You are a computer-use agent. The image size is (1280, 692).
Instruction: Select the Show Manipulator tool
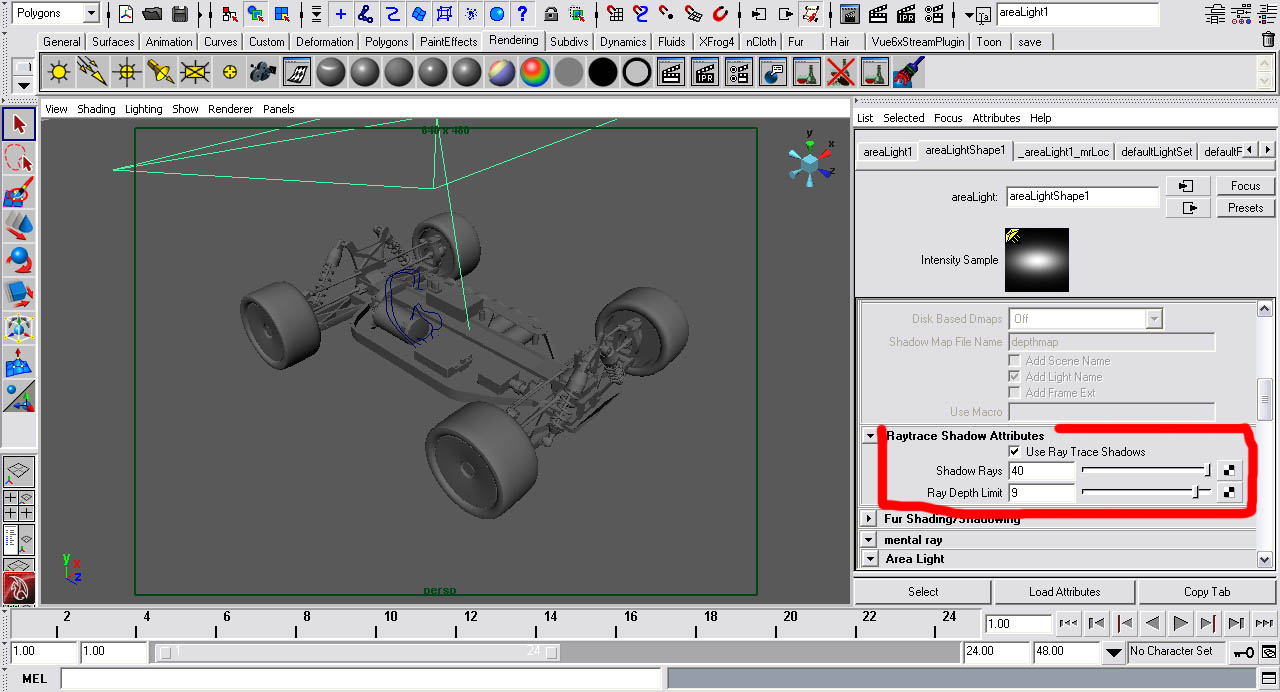click(x=19, y=397)
